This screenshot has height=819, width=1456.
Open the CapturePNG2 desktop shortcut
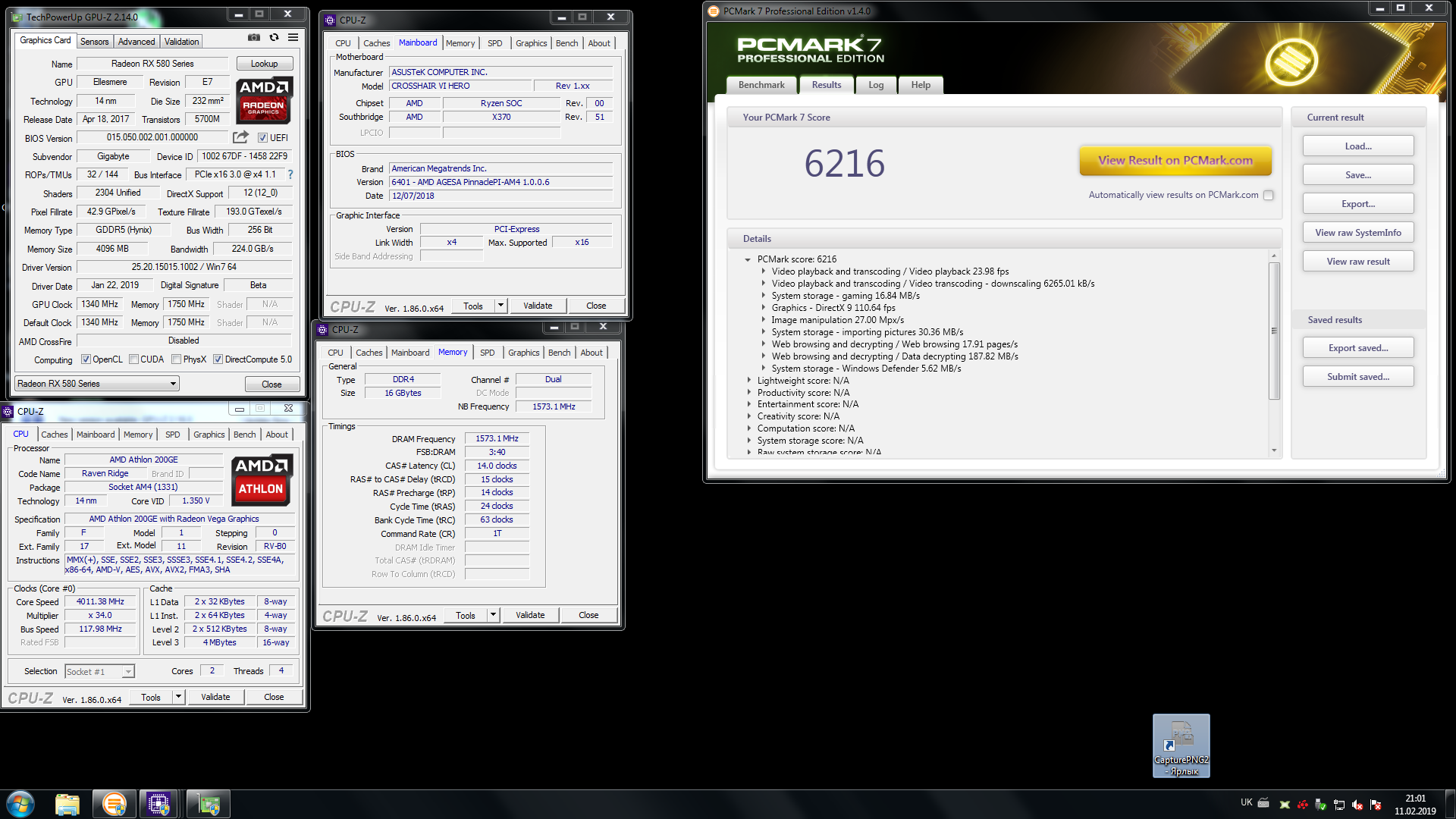(x=1181, y=745)
